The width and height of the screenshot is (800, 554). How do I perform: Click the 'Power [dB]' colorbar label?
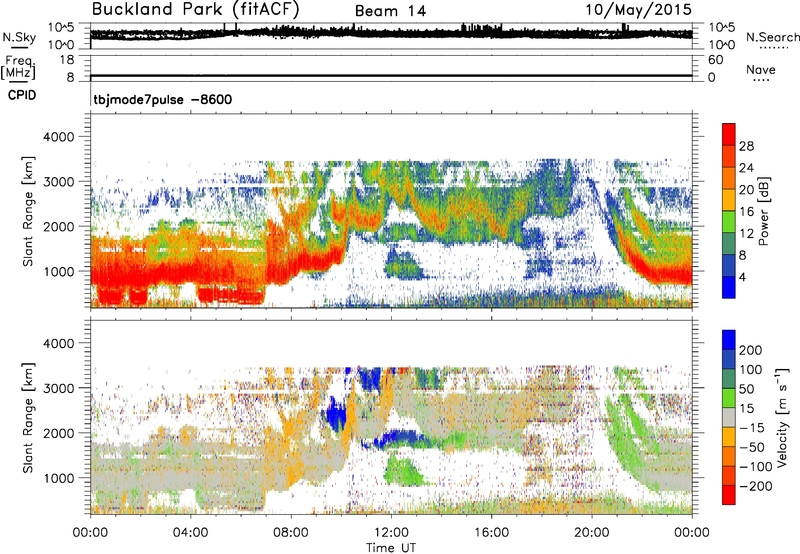click(763, 211)
